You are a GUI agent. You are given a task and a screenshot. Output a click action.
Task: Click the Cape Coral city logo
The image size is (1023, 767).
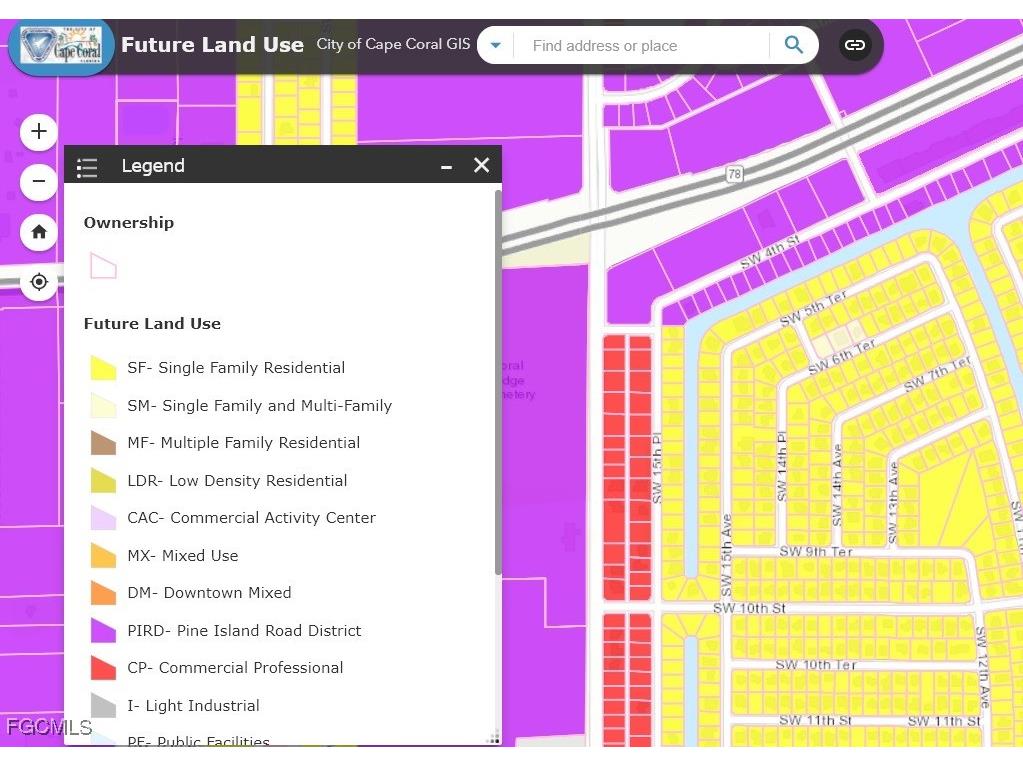[58, 44]
